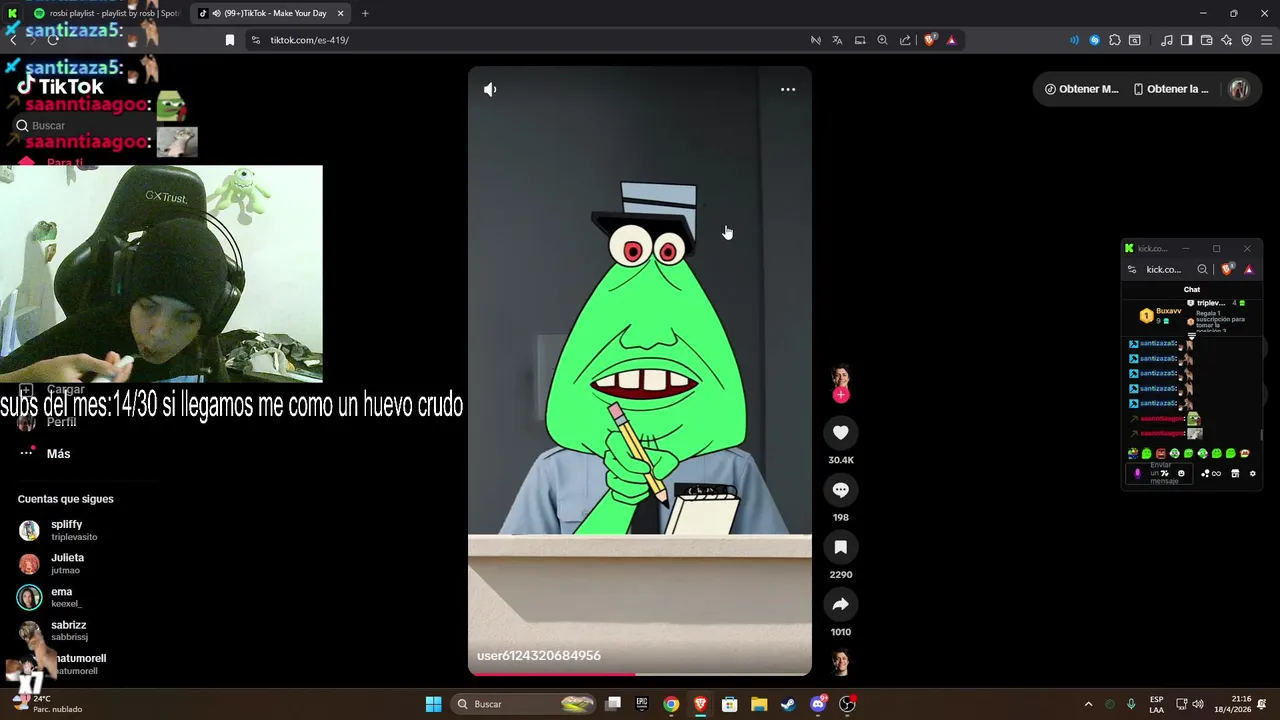Screen dimensions: 1280x720
Task: Open the Windows Start button
Action: [x=433, y=704]
